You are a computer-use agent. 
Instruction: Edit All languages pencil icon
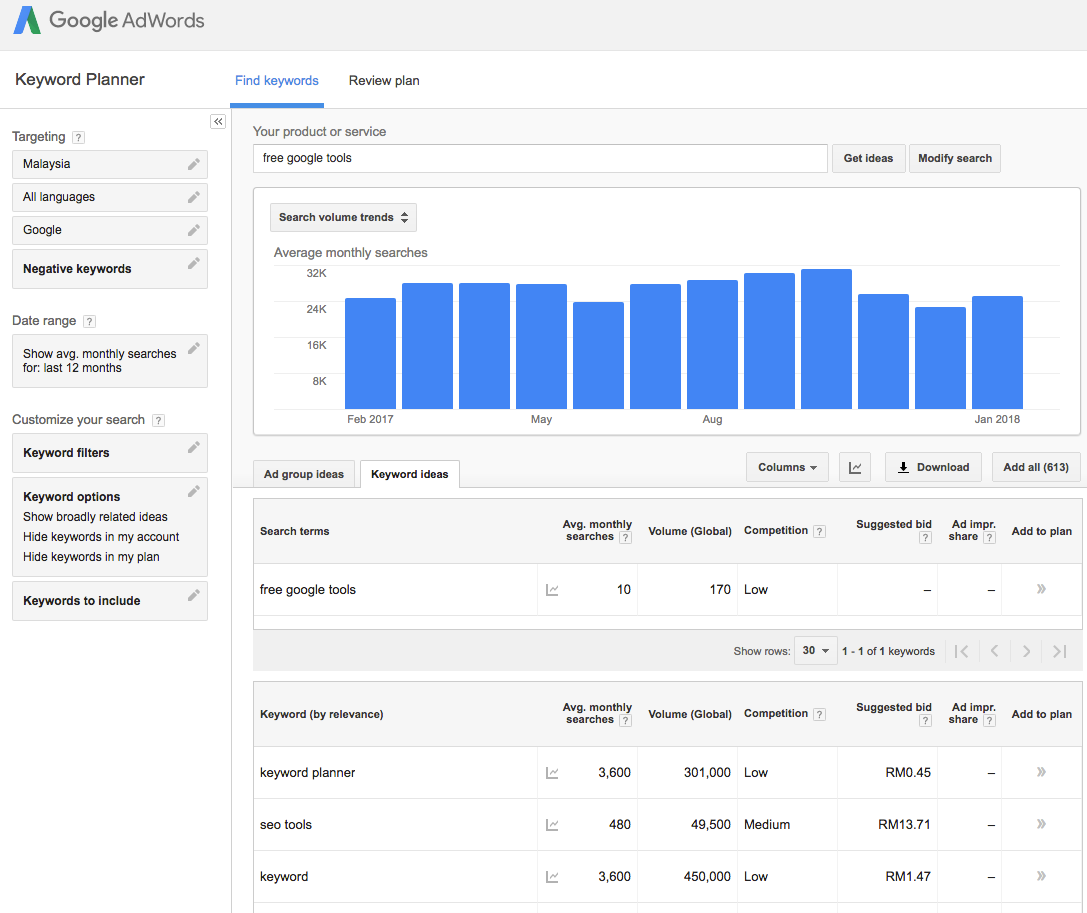(x=193, y=198)
